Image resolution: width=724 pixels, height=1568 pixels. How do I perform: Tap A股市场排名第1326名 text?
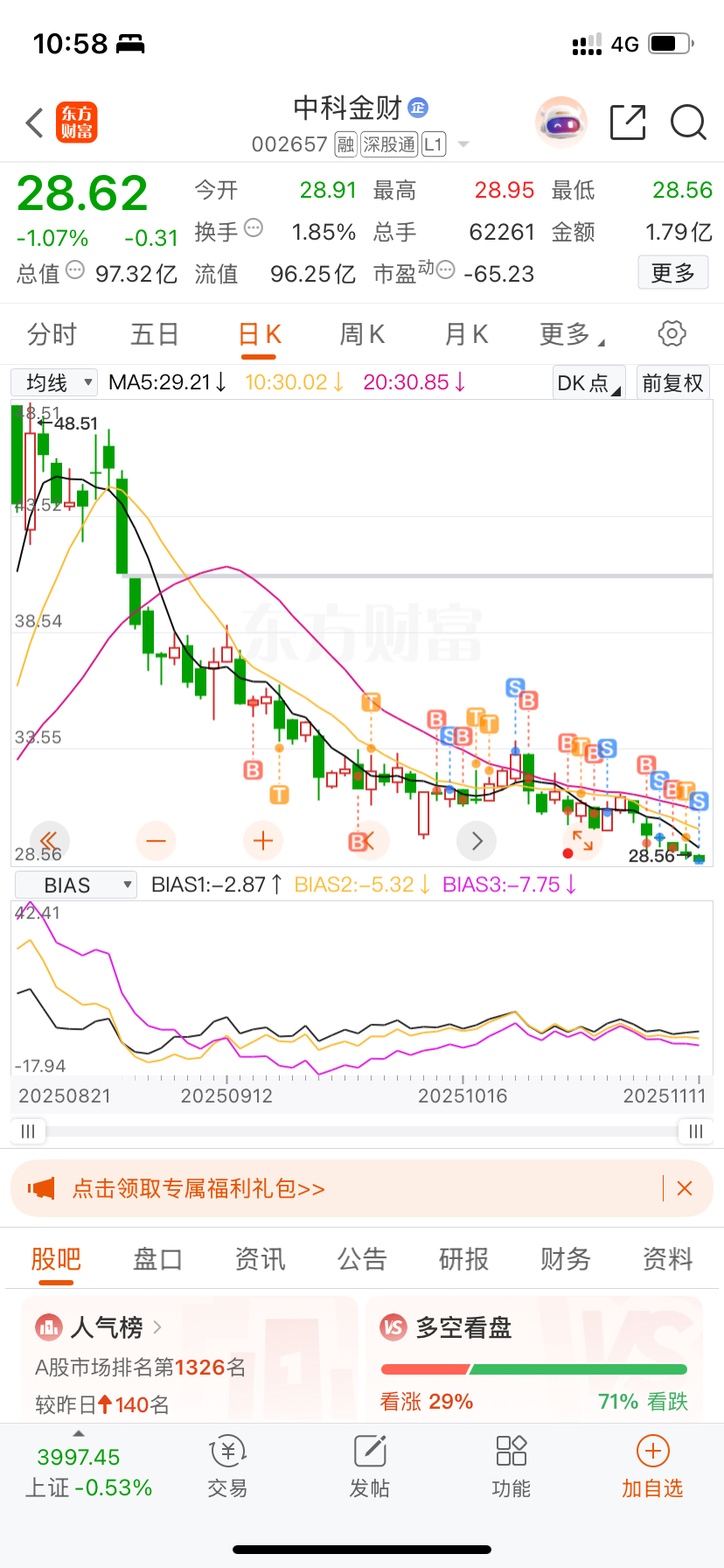tap(140, 1368)
